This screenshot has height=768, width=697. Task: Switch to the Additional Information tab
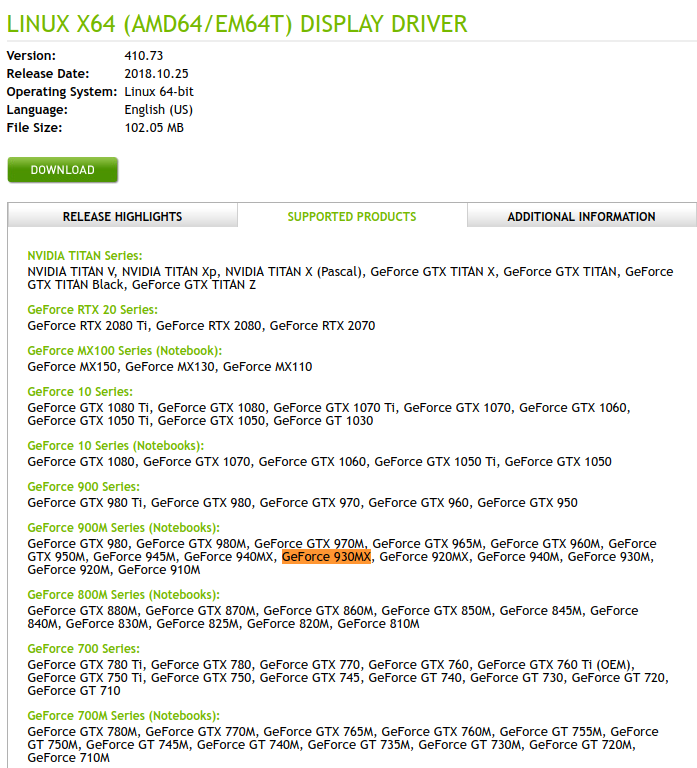click(x=581, y=216)
